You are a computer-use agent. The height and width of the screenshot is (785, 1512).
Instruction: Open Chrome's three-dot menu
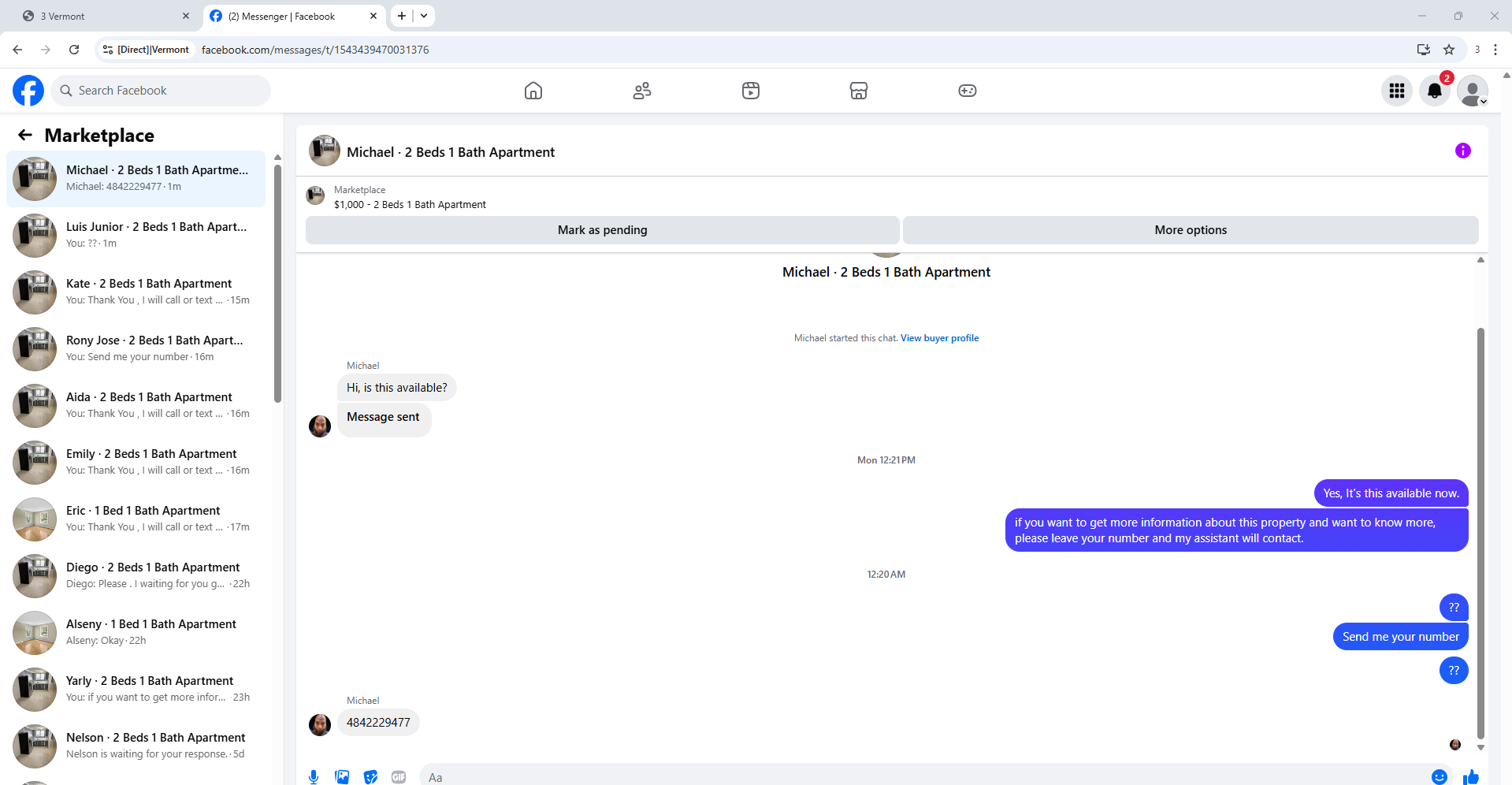(1495, 50)
